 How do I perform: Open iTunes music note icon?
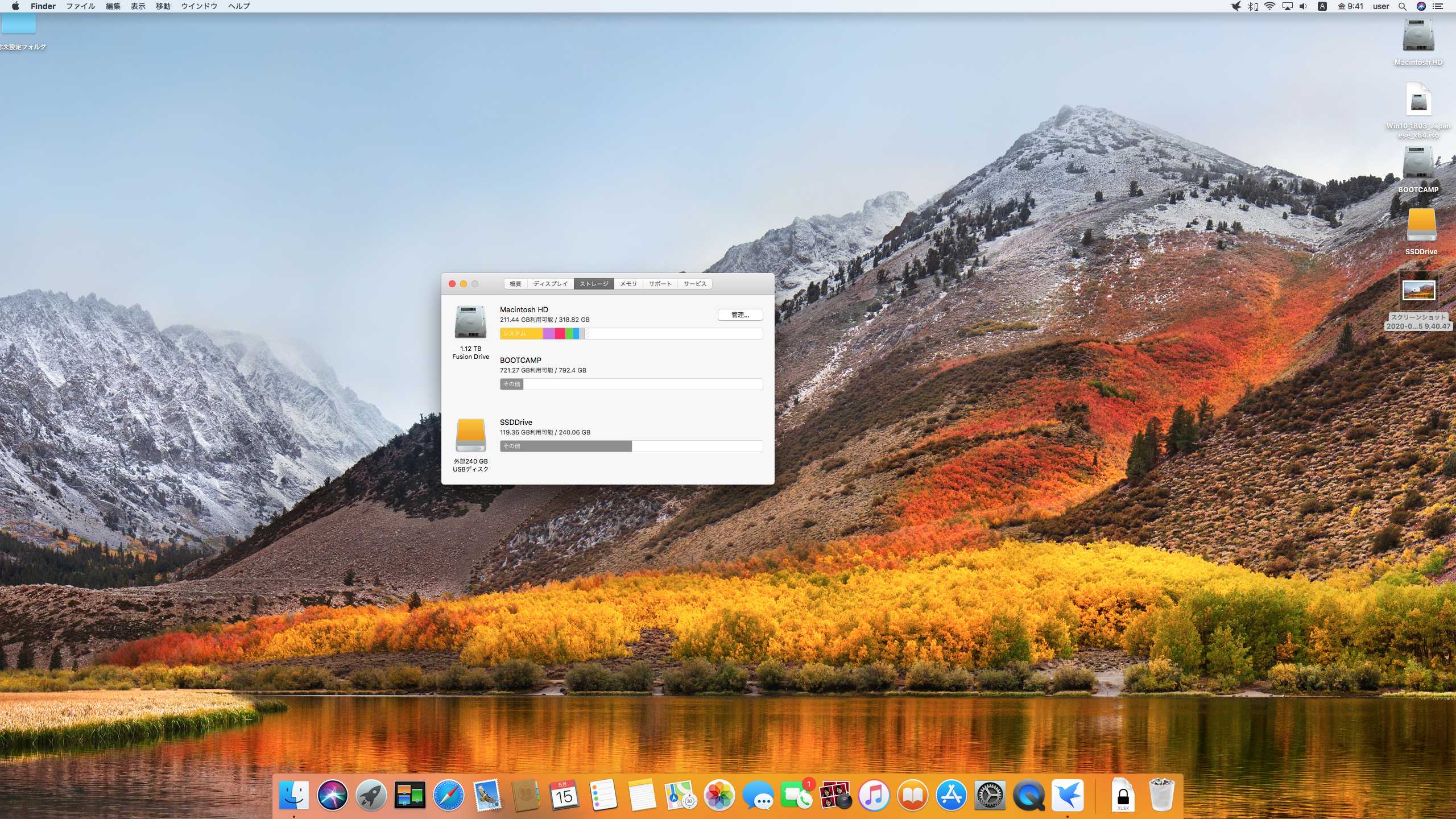(874, 795)
